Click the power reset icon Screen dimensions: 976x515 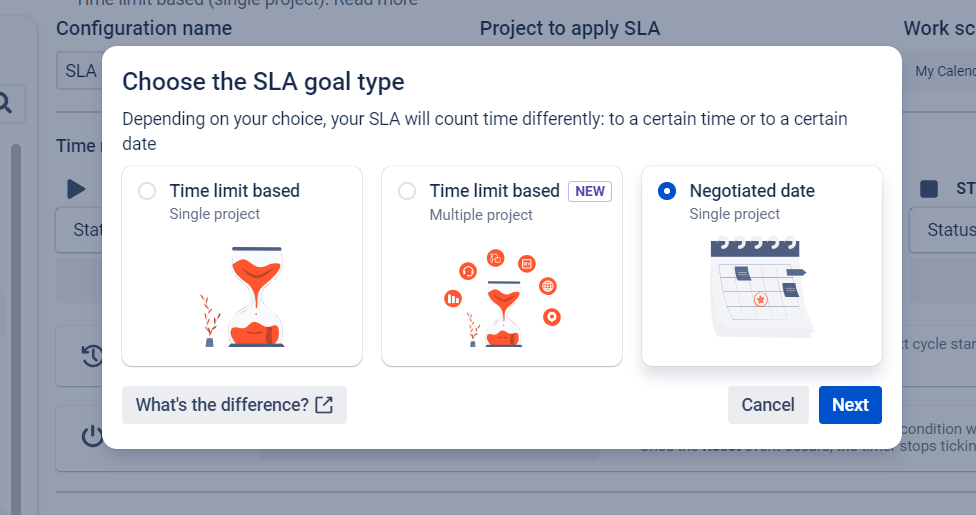[x=92, y=437]
